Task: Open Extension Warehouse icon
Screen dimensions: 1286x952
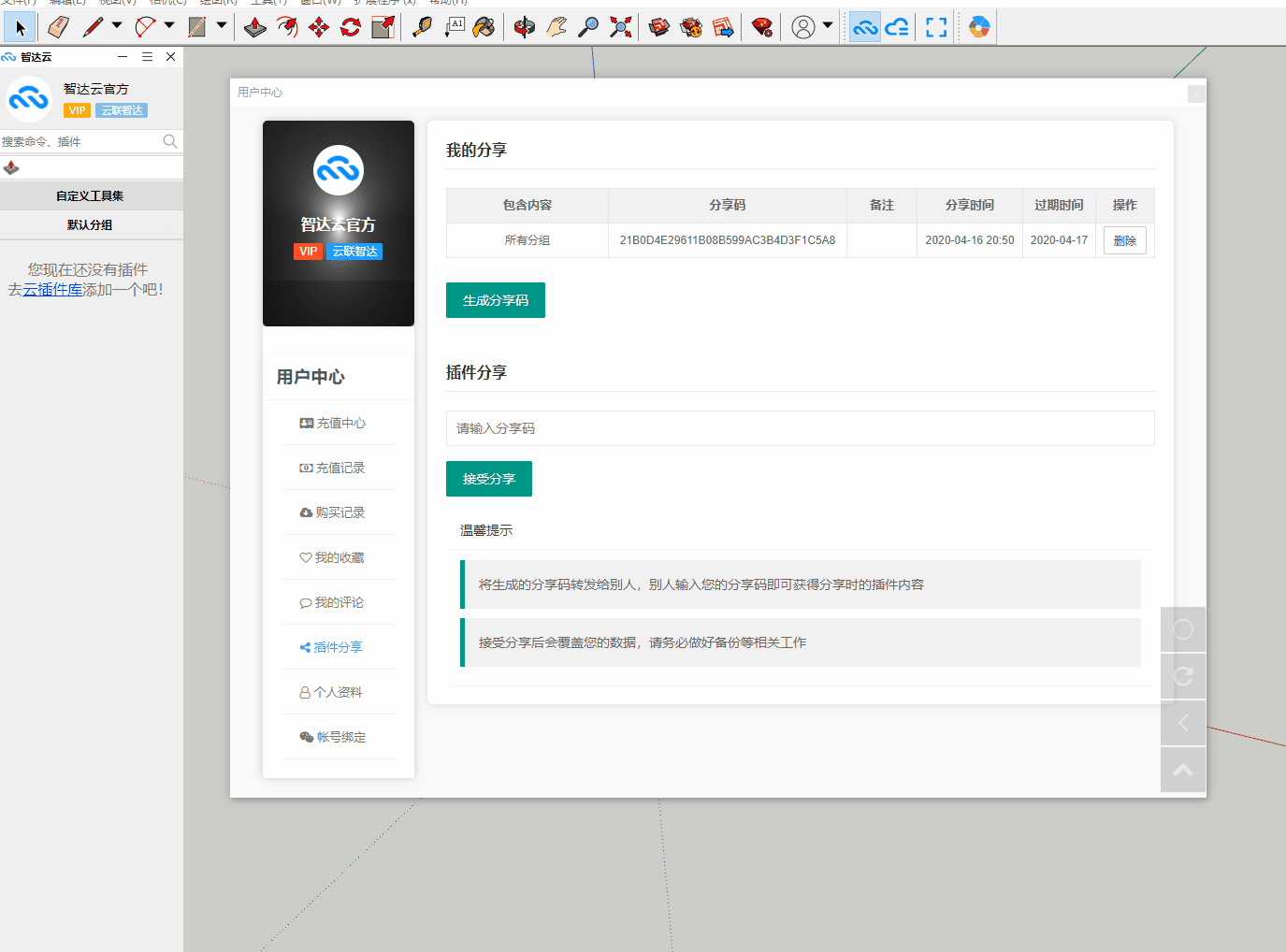Action: tap(691, 27)
